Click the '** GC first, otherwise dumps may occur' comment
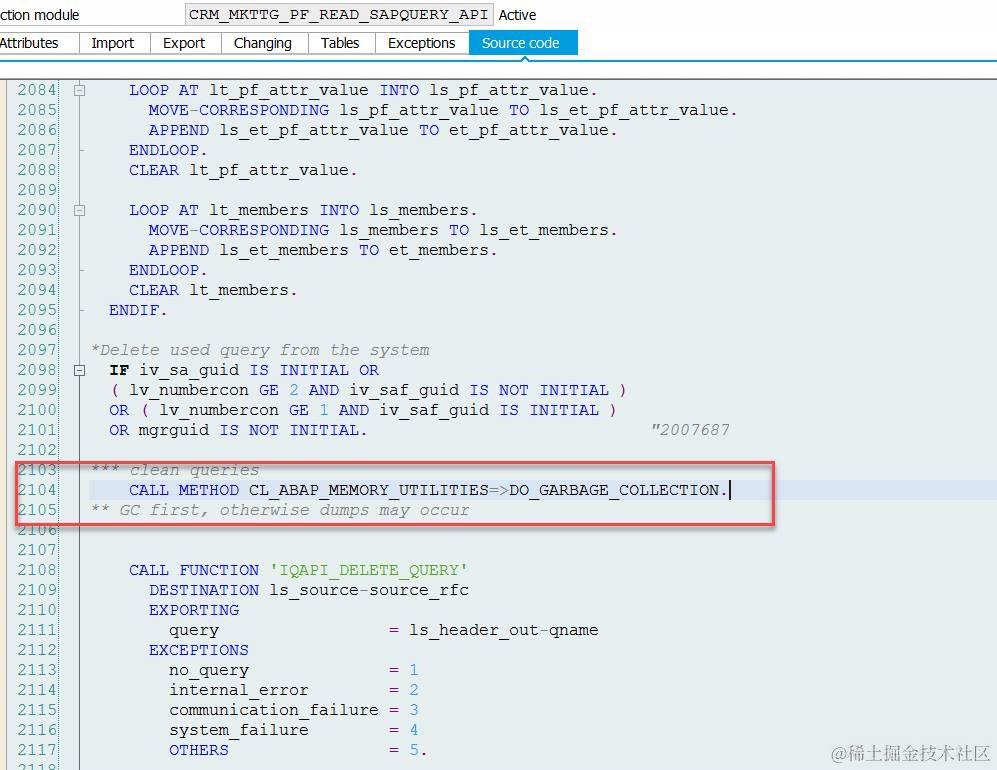 click(280, 510)
